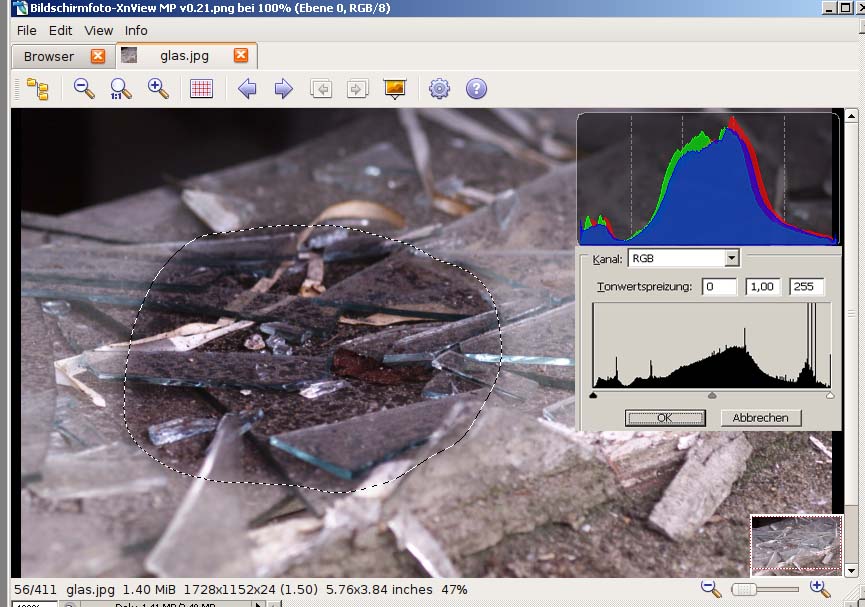Screen dimensions: 865x607
Task: Expand the Kanal RGB dropdown
Action: pyautogui.click(x=731, y=258)
